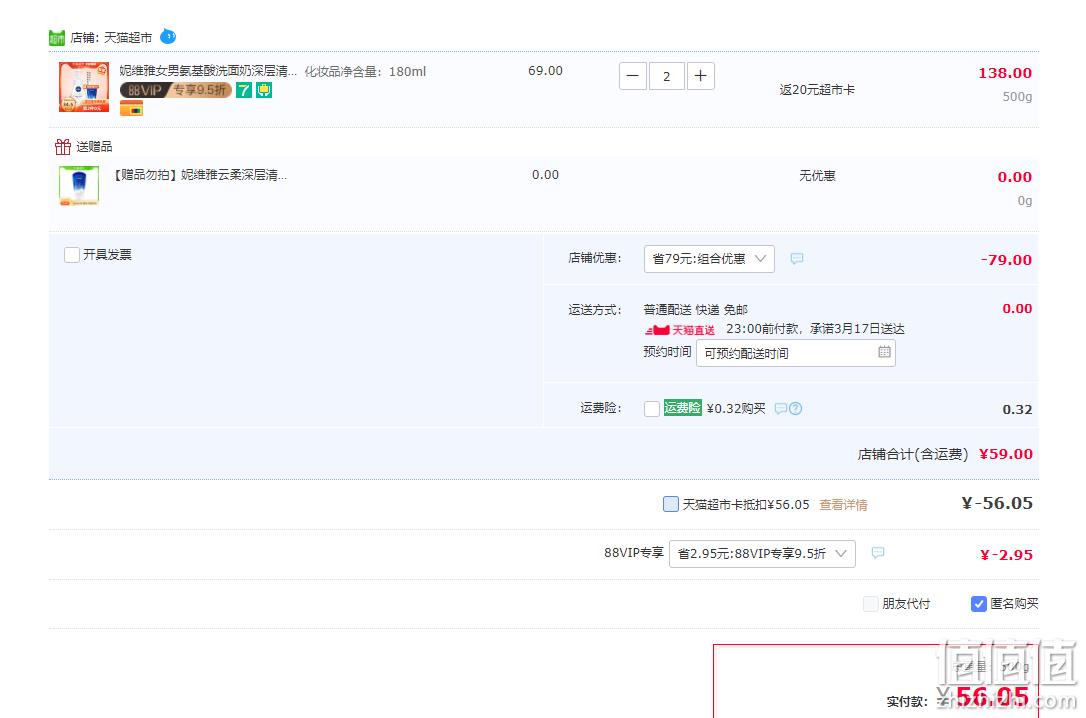Click the 无优惠 text in gift row
The width and height of the screenshot is (1086, 718).
pos(817,176)
